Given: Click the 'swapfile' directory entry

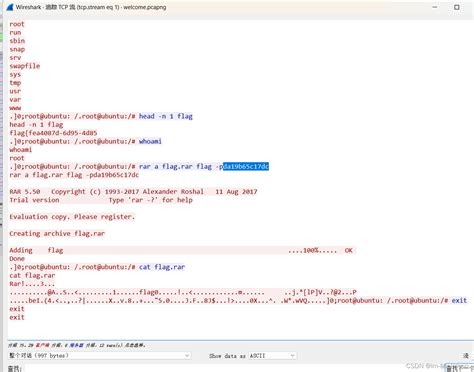Looking at the screenshot, I should pos(25,66).
